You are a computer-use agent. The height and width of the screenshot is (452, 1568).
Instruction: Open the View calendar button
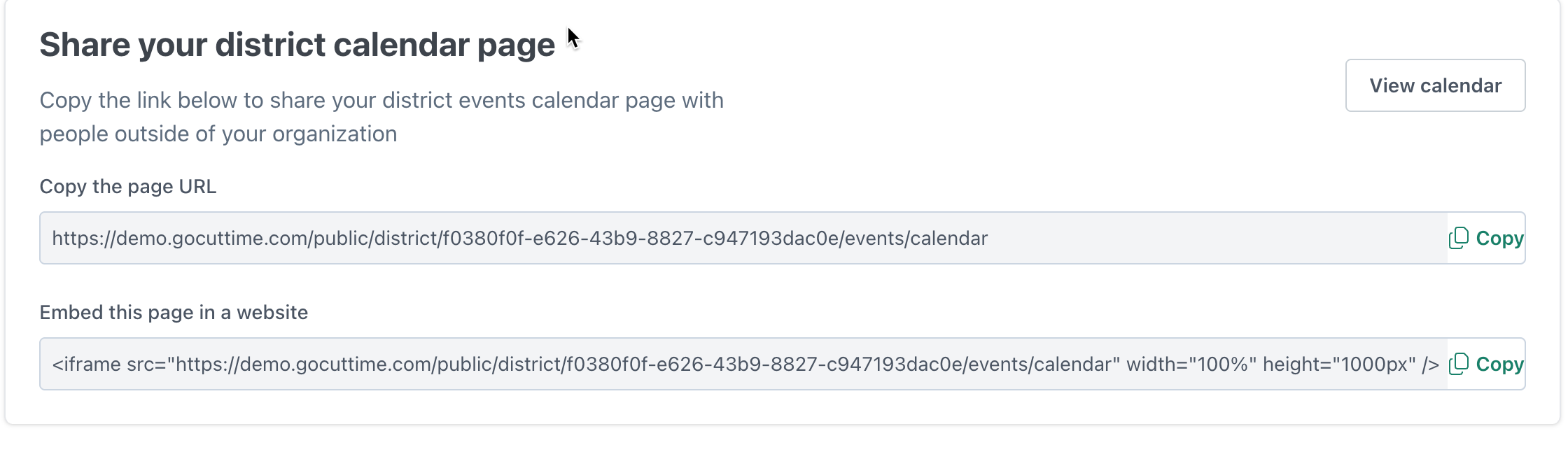(x=1435, y=85)
